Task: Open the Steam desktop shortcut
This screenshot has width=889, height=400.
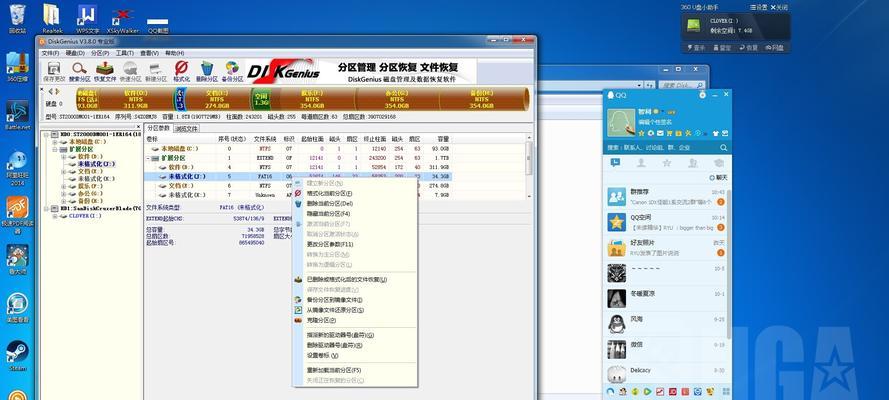Action: (17, 356)
